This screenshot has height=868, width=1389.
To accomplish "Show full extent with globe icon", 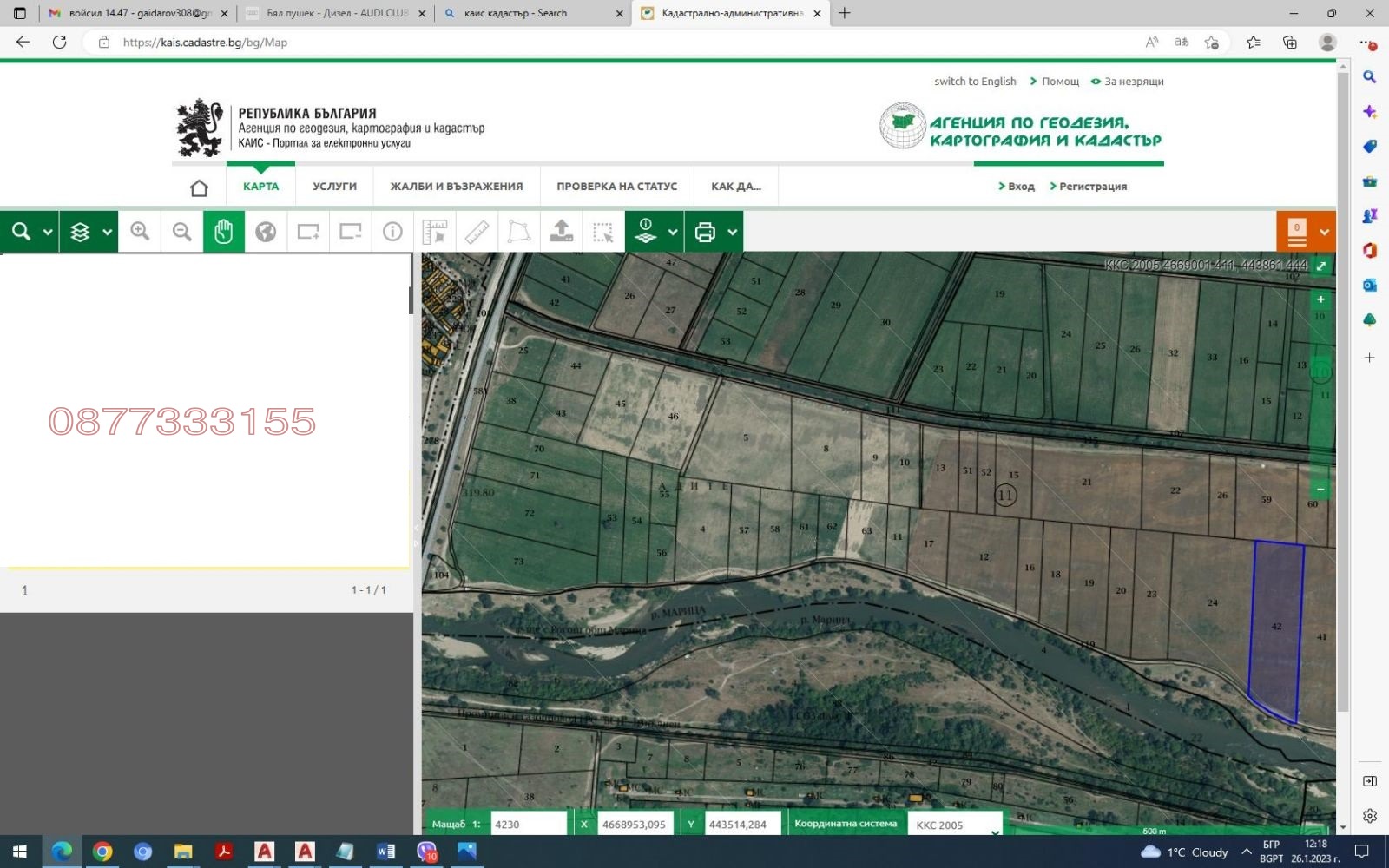I will [266, 232].
